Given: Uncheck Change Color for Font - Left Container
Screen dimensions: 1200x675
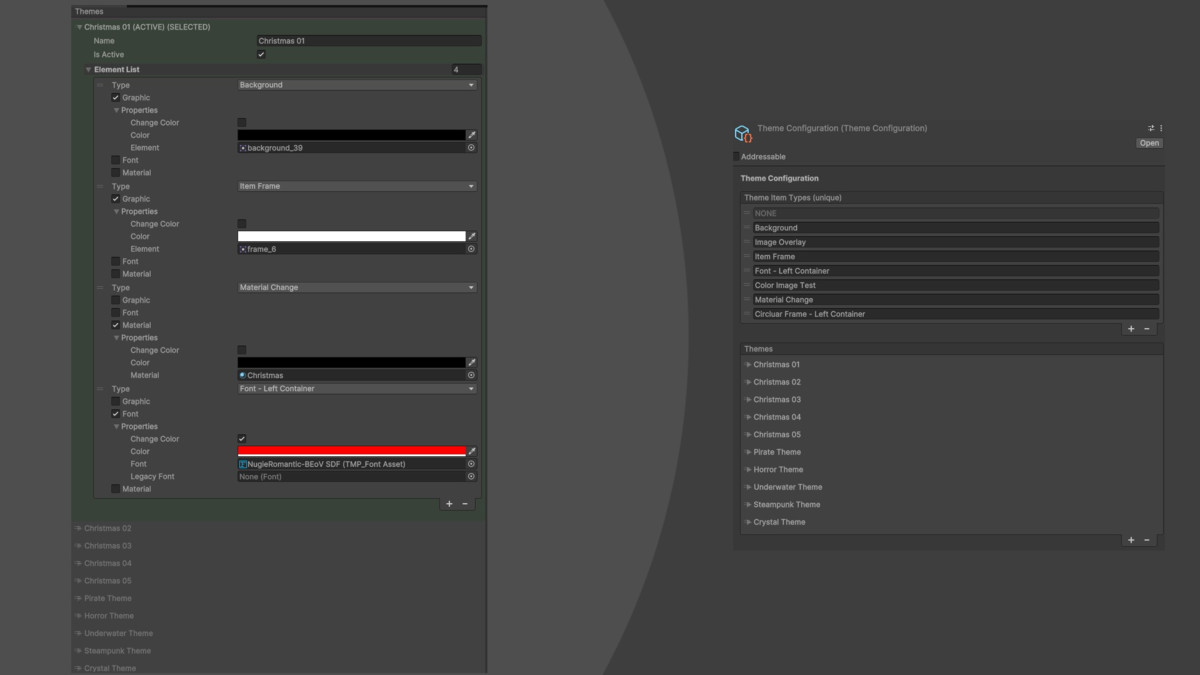Looking at the screenshot, I should click(x=240, y=438).
